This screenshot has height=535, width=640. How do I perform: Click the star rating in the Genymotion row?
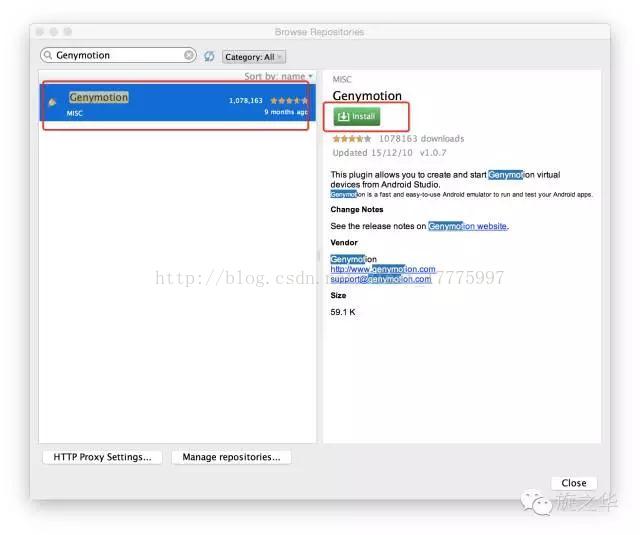tap(289, 100)
